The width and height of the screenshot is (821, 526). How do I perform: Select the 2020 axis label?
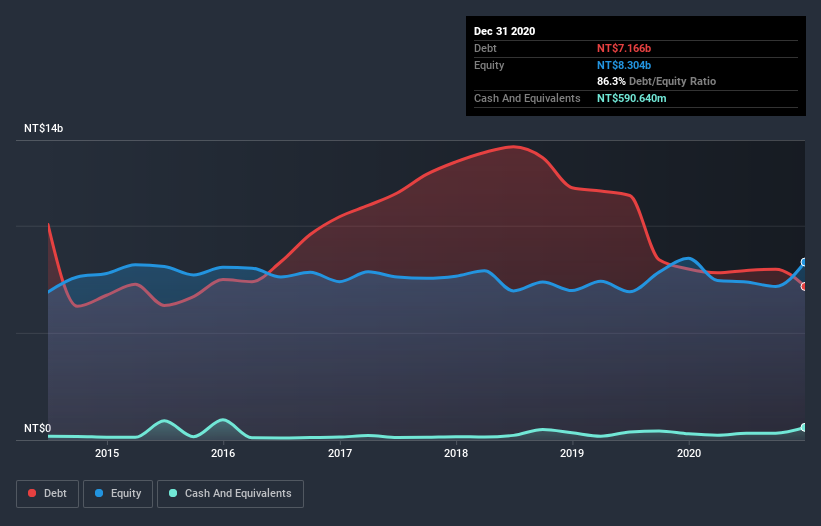coord(689,453)
